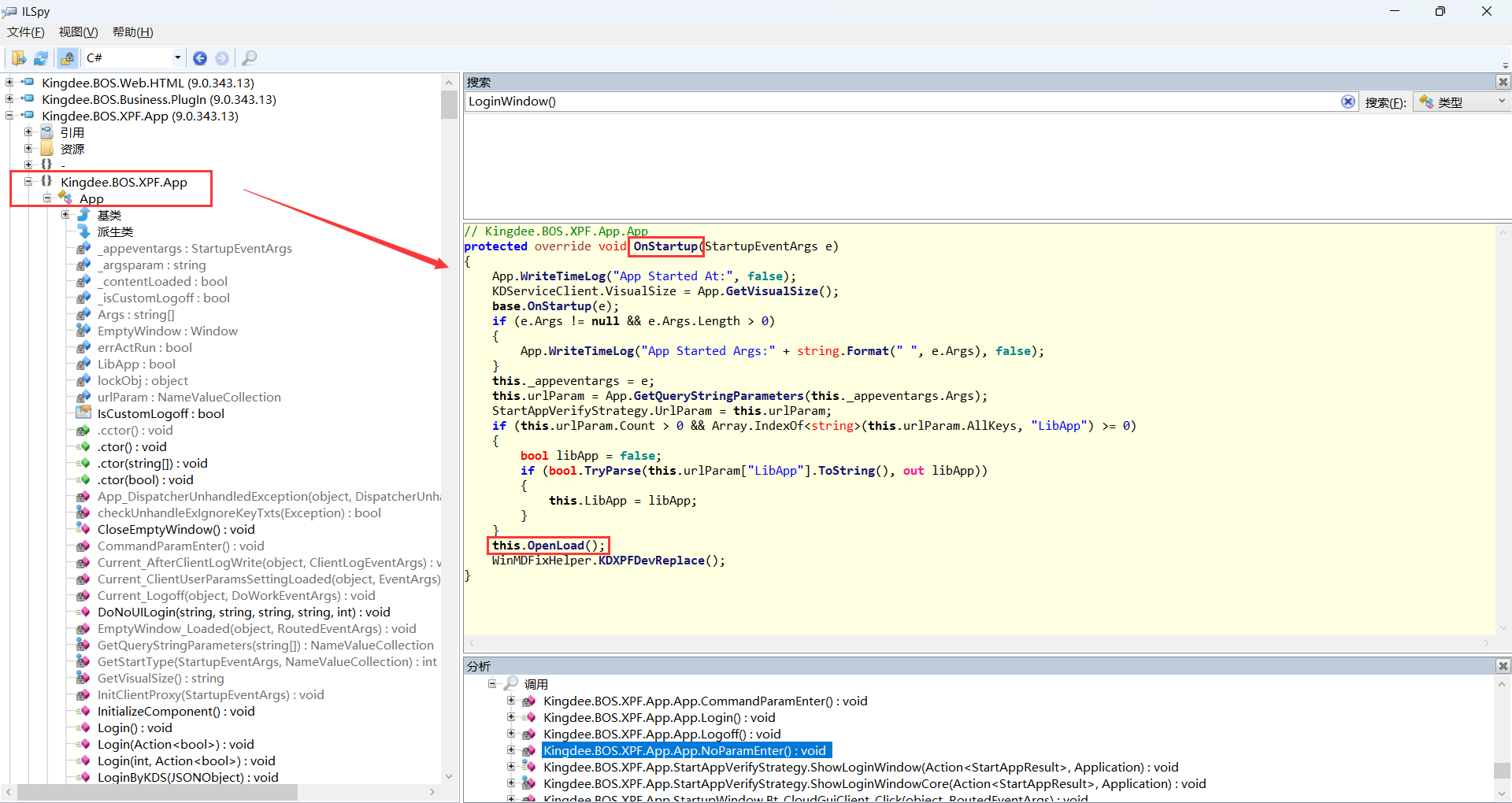Select LoginByKDS(JSONObject) : void method
The width and height of the screenshot is (1512, 803).
(x=188, y=777)
